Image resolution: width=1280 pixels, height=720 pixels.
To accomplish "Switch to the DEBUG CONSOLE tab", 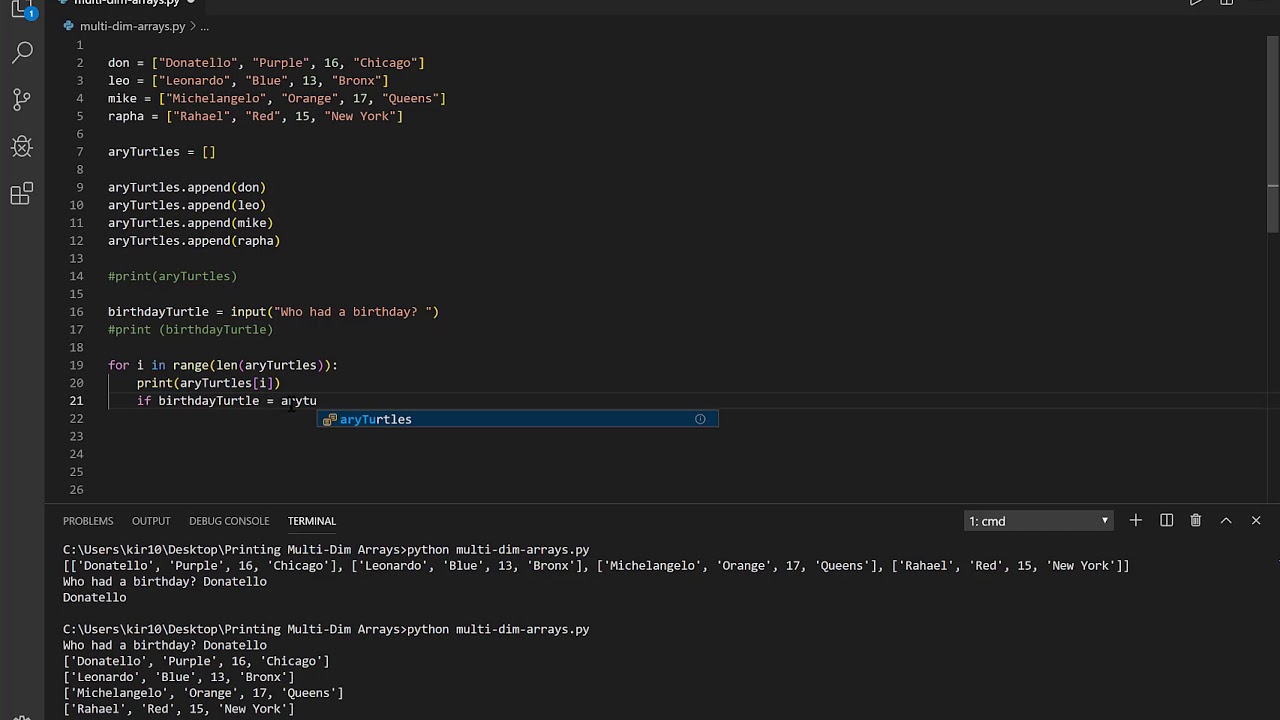I will [229, 521].
